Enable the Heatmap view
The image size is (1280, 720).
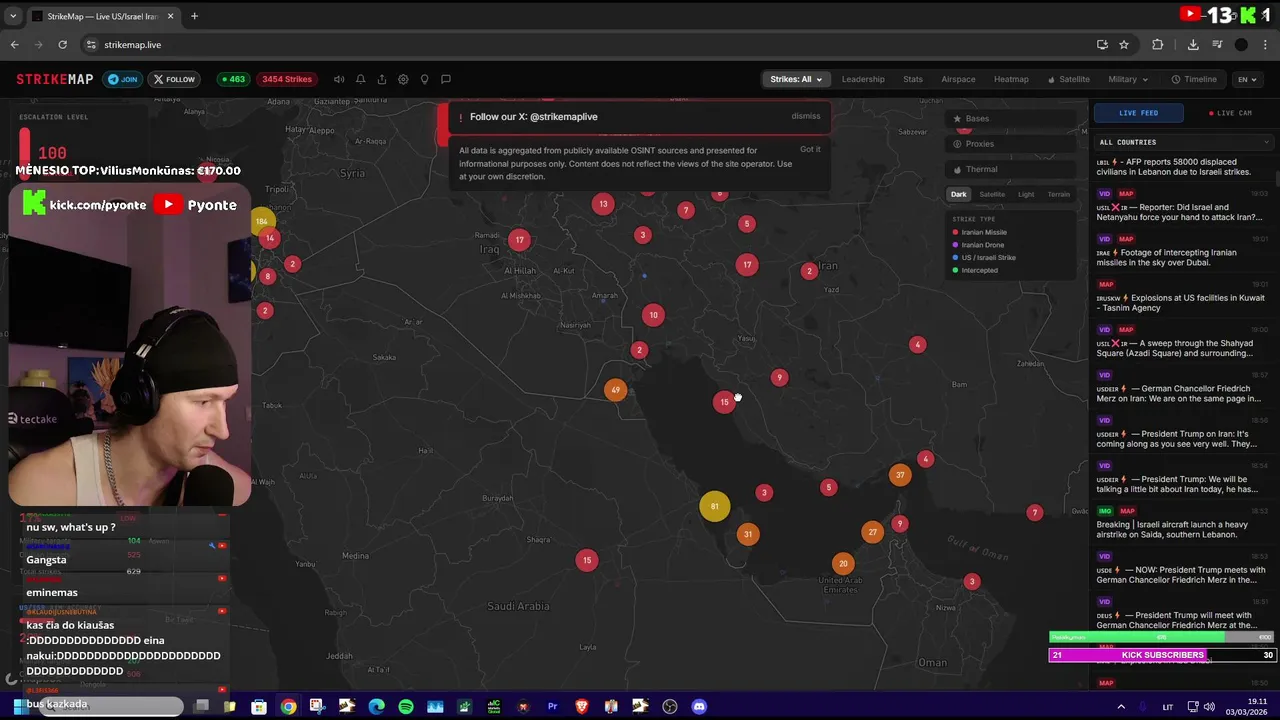pyautogui.click(x=1011, y=79)
